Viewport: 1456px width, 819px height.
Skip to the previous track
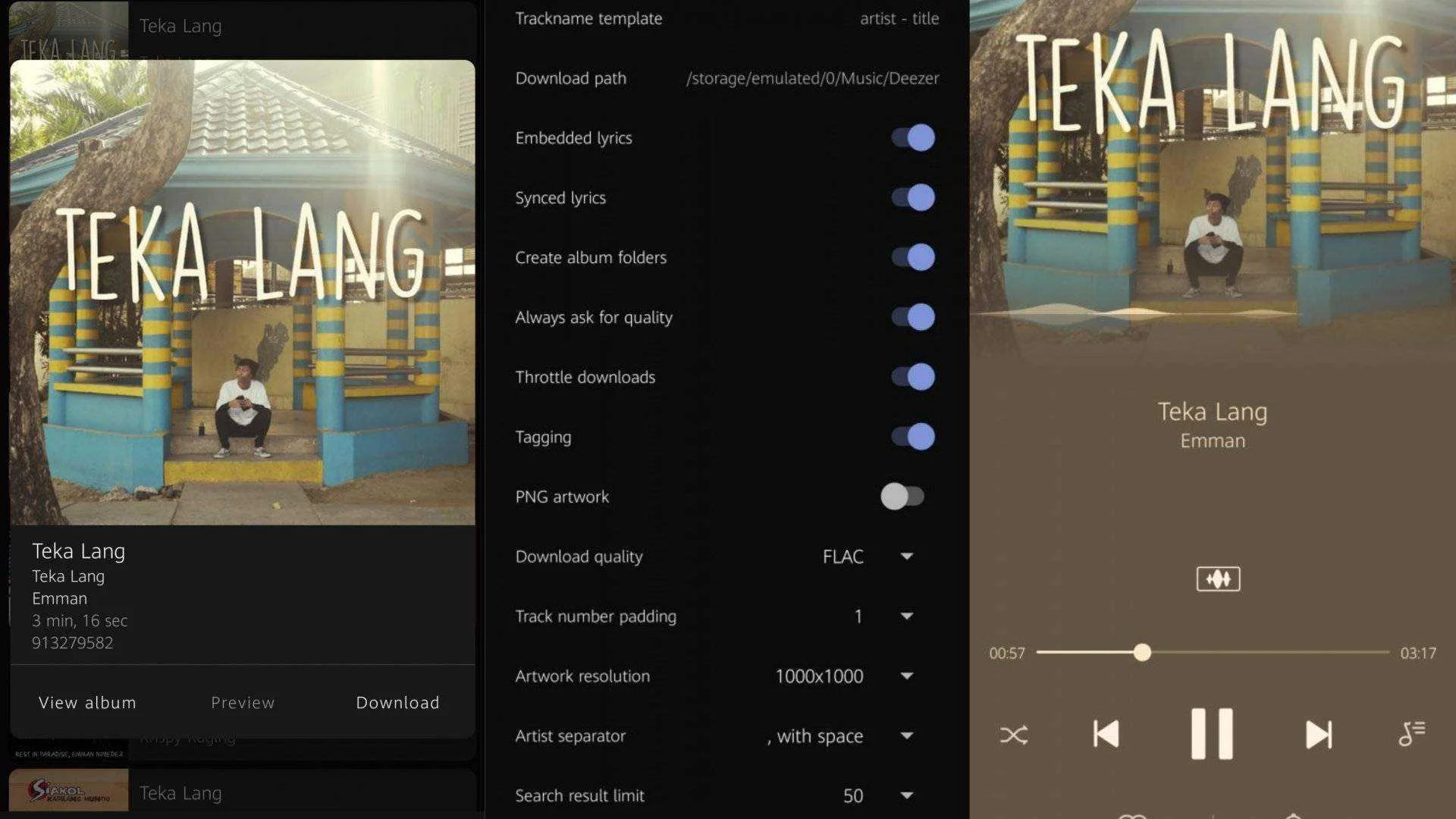1106,734
